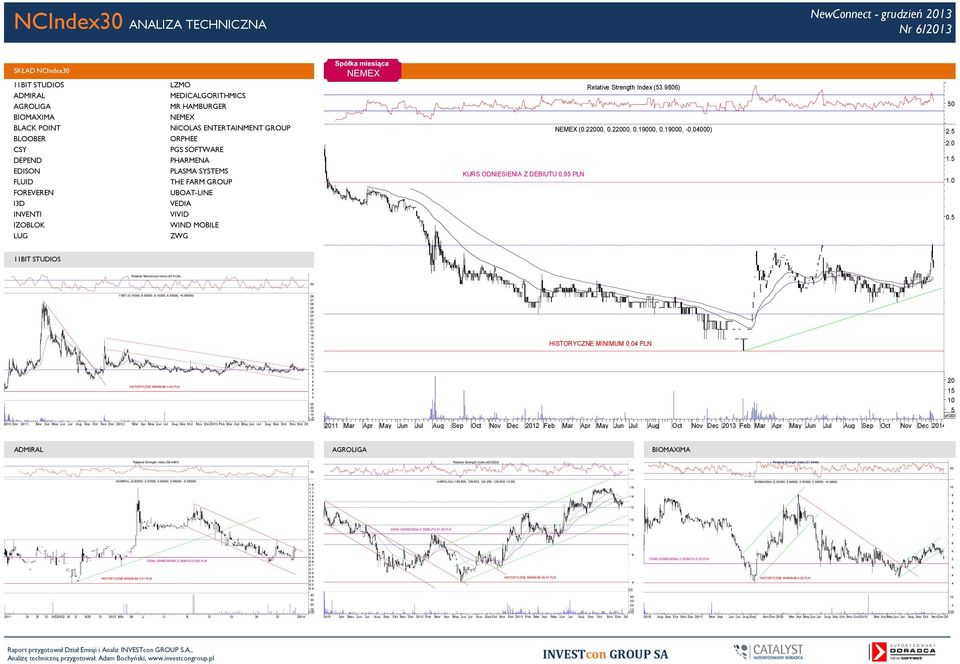Click CSY company name
The image size is (960, 664).
click(20, 149)
